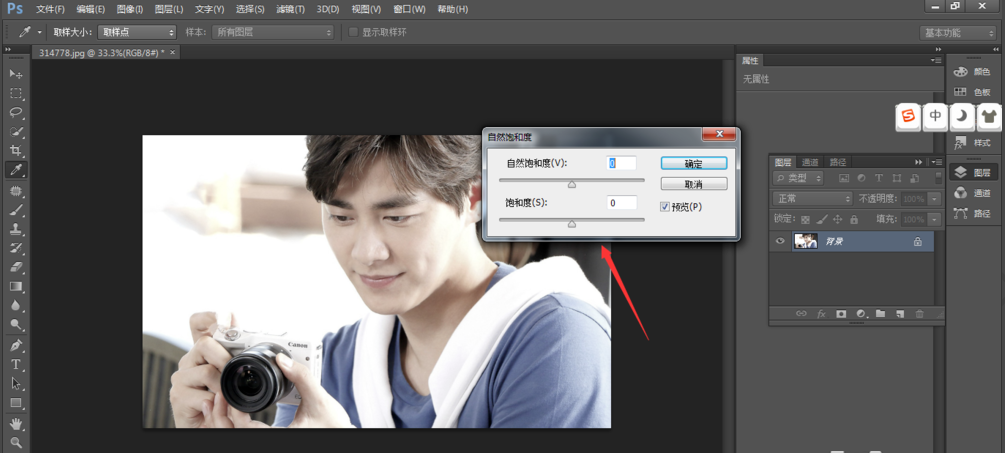Select the Crop tool in the toolbar
This screenshot has width=1005, height=453.
point(16,150)
